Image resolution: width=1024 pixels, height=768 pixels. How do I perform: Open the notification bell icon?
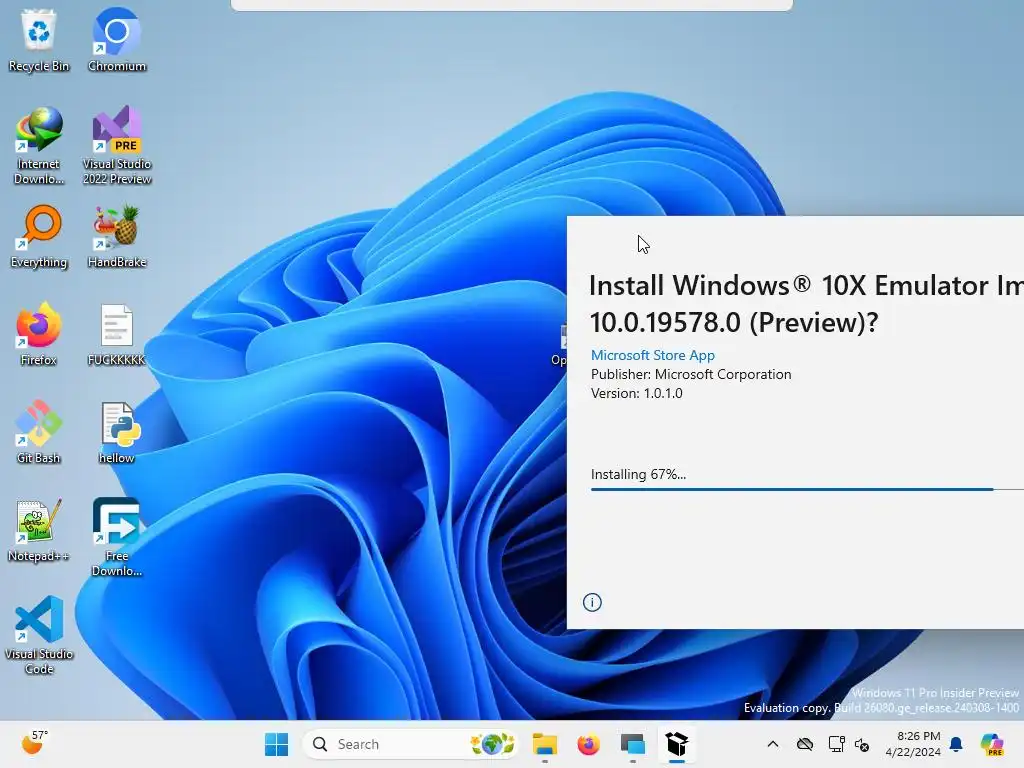[956, 744]
